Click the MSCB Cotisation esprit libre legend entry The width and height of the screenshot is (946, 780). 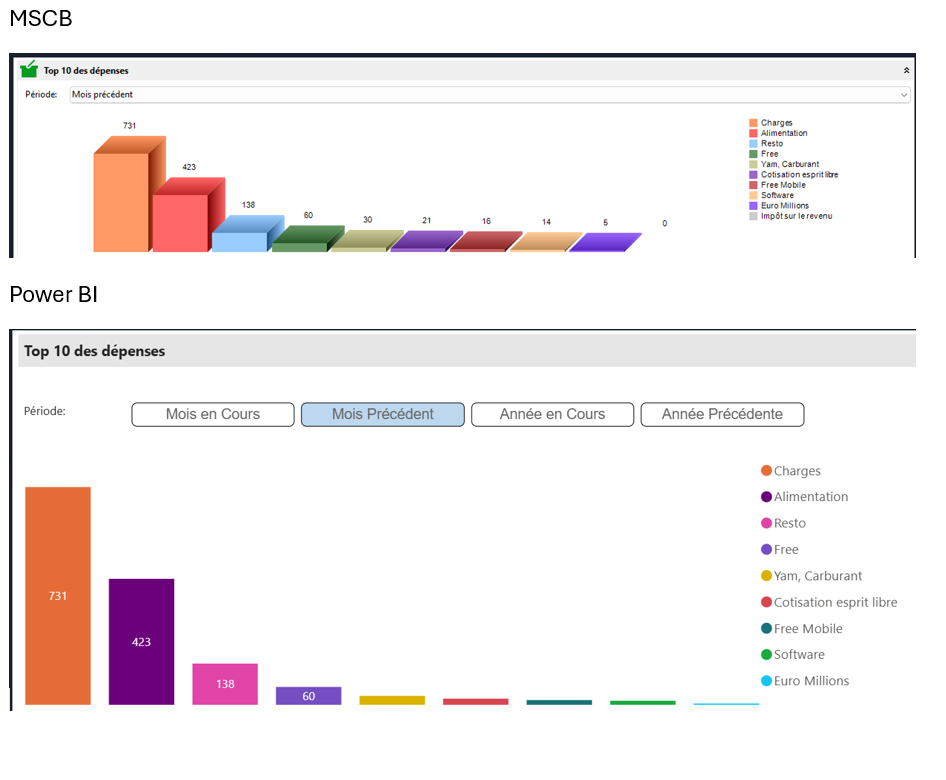pos(794,175)
